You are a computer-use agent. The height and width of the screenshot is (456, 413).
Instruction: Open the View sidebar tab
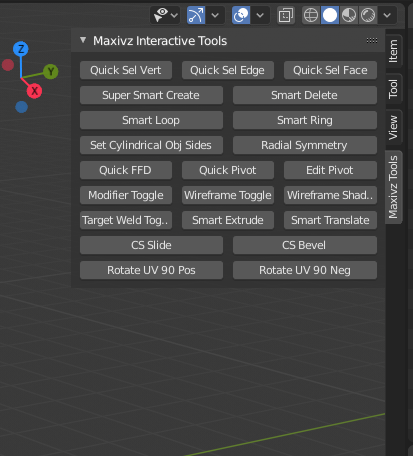tap(393, 127)
